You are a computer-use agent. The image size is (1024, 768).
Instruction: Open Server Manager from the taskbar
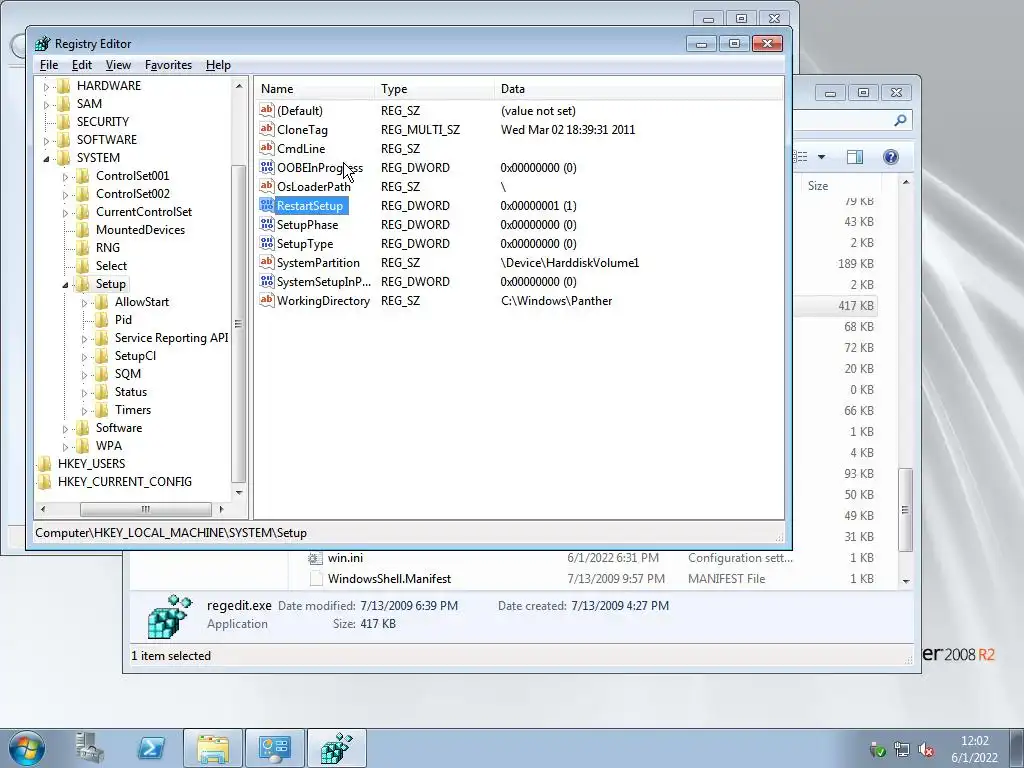[x=90, y=748]
